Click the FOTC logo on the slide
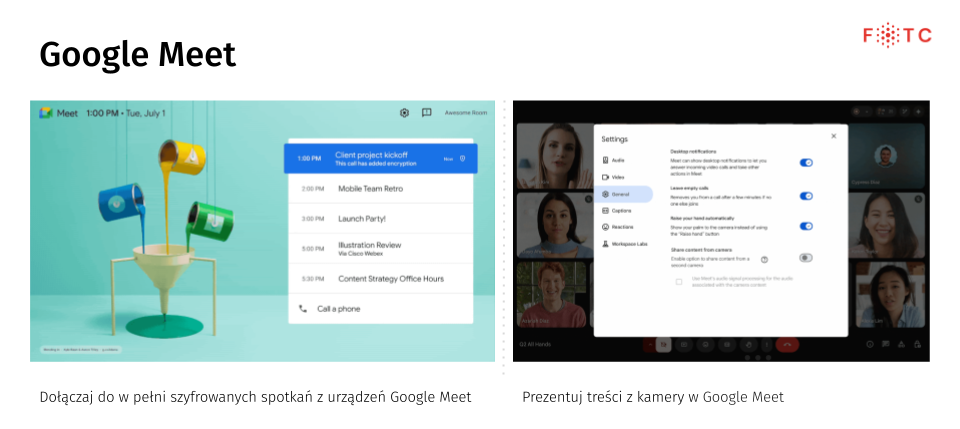 coord(897,35)
